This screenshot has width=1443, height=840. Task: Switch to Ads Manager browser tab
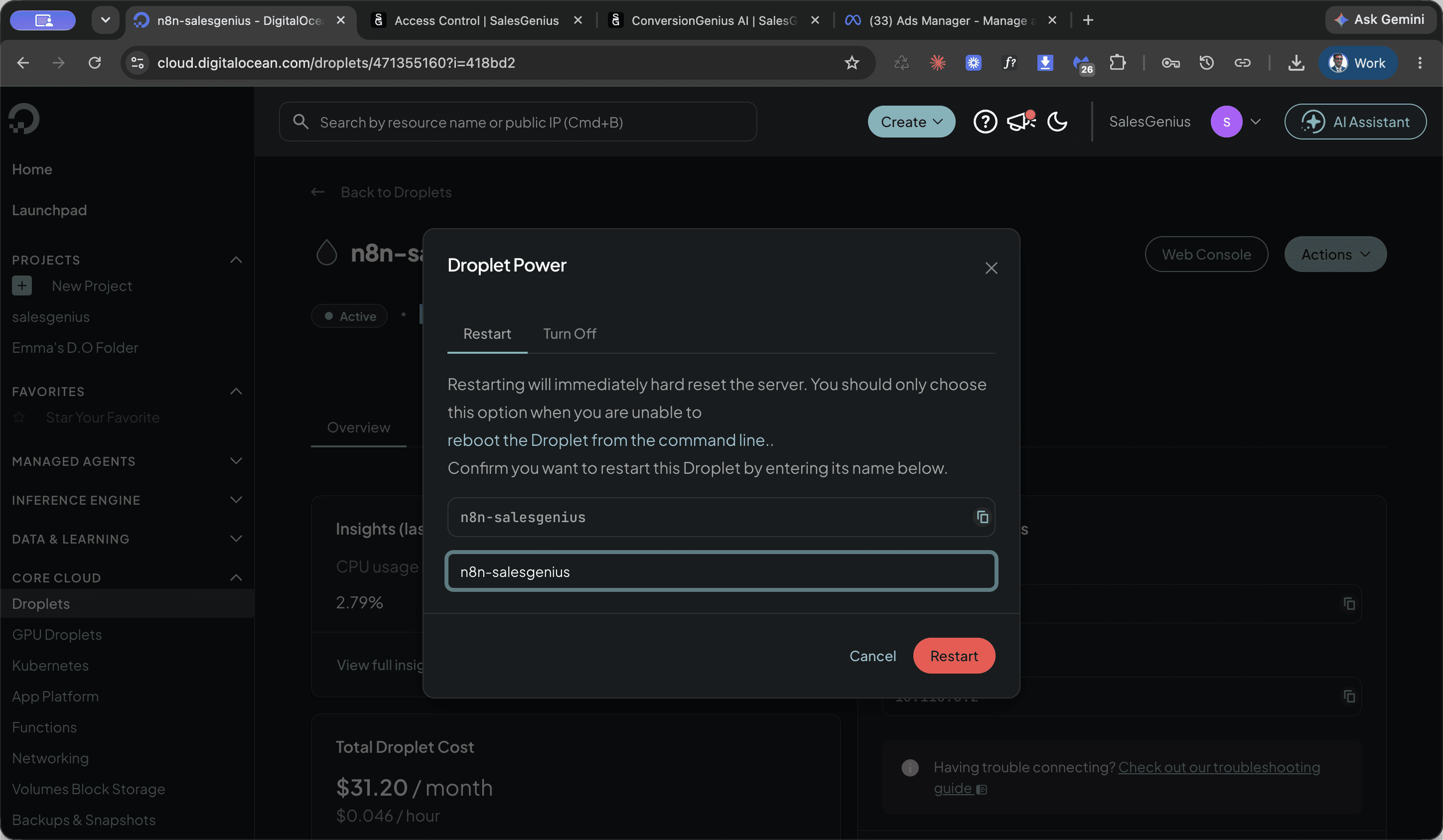[952, 20]
